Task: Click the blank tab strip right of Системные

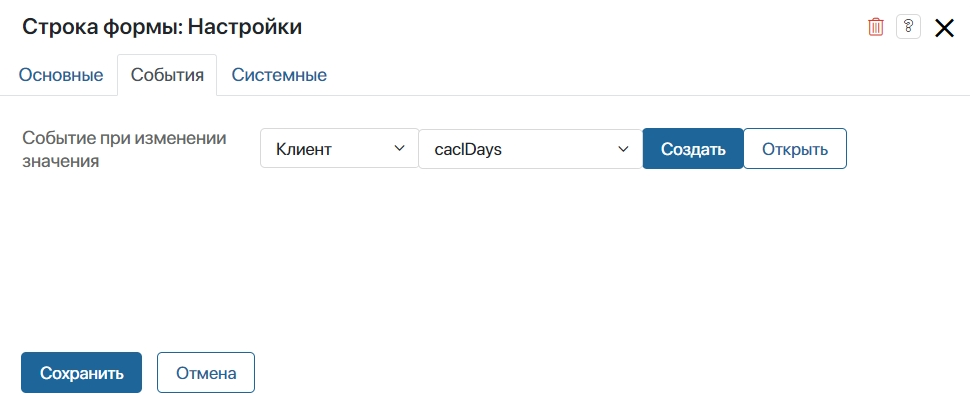Action: click(650, 75)
